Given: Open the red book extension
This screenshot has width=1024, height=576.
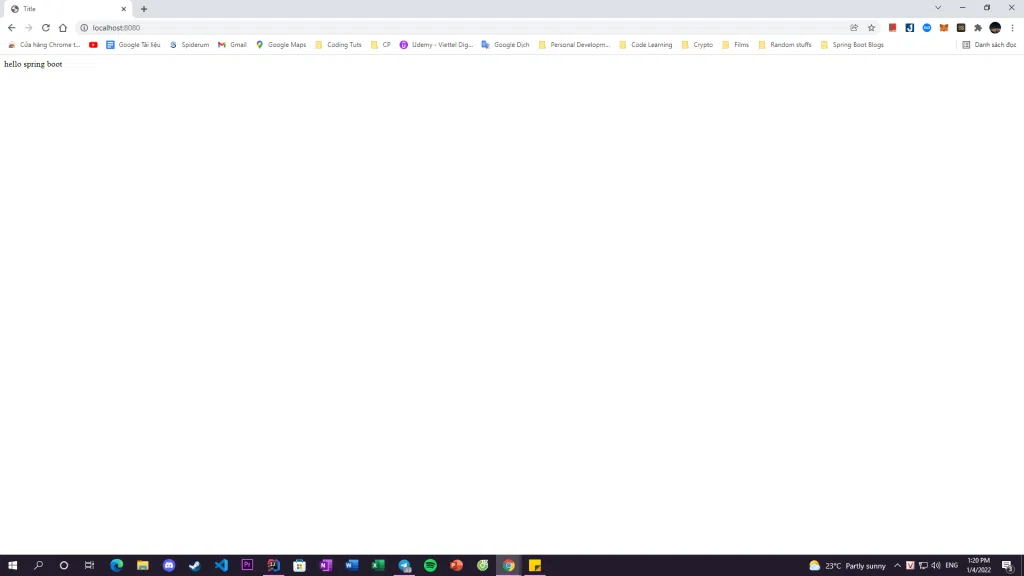Looking at the screenshot, I should click(893, 27).
